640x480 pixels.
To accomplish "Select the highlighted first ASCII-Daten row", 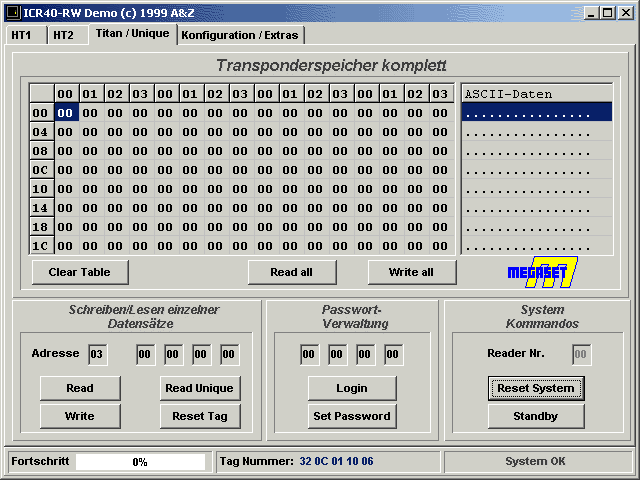I will click(x=537, y=112).
